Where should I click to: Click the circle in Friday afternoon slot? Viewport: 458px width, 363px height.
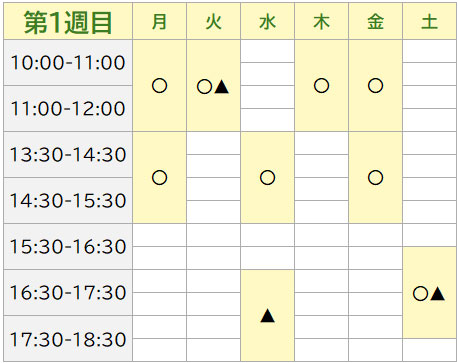[375, 178]
